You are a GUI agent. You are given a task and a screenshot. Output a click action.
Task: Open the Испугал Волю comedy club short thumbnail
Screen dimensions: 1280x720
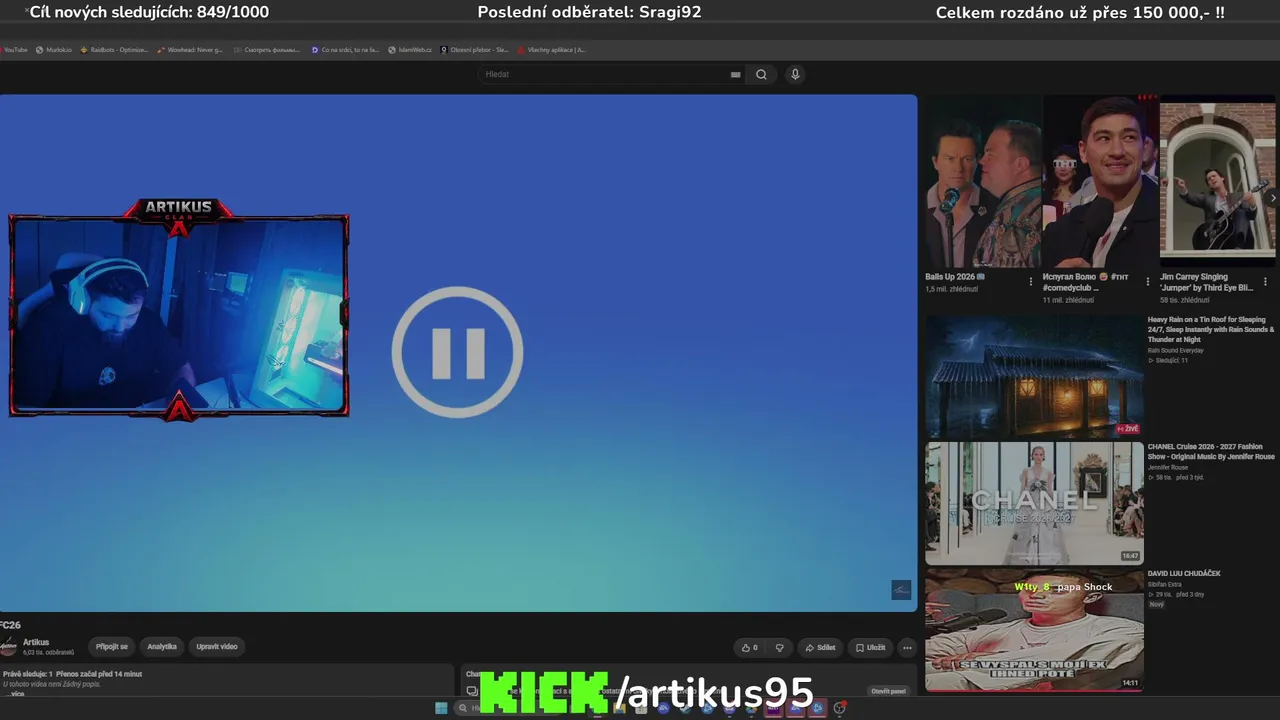click(1101, 182)
